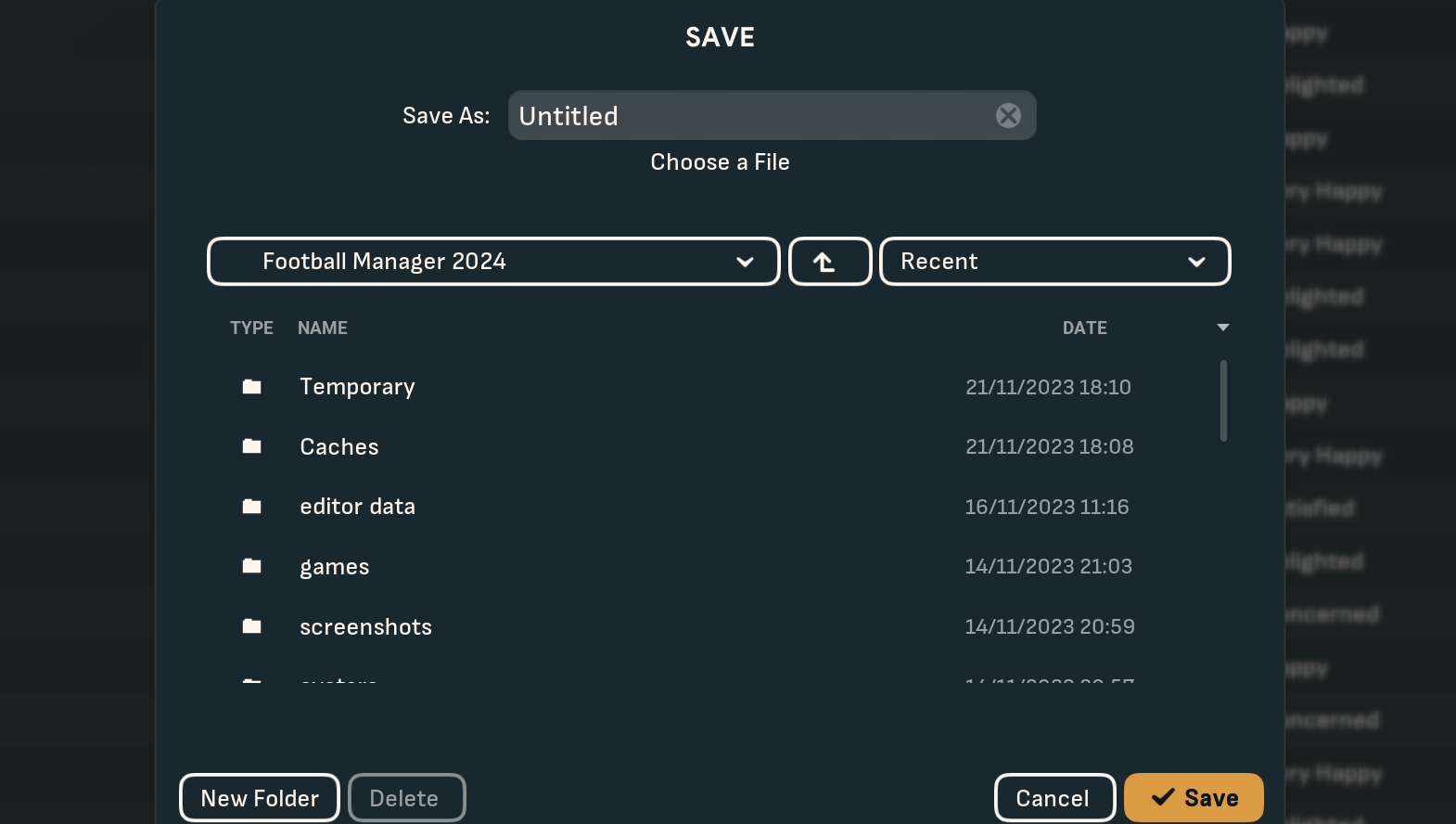Image resolution: width=1456 pixels, height=824 pixels.
Task: Click the date 21/11/2023 18:10
Action: 1048,387
